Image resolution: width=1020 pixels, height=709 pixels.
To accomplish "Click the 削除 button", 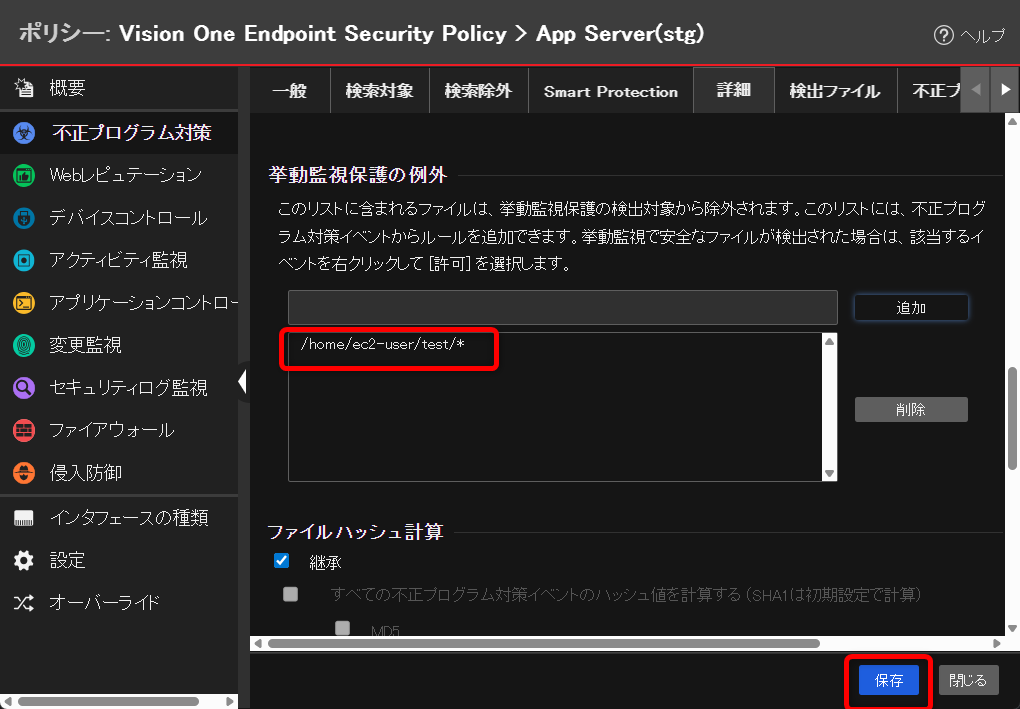I will [911, 410].
